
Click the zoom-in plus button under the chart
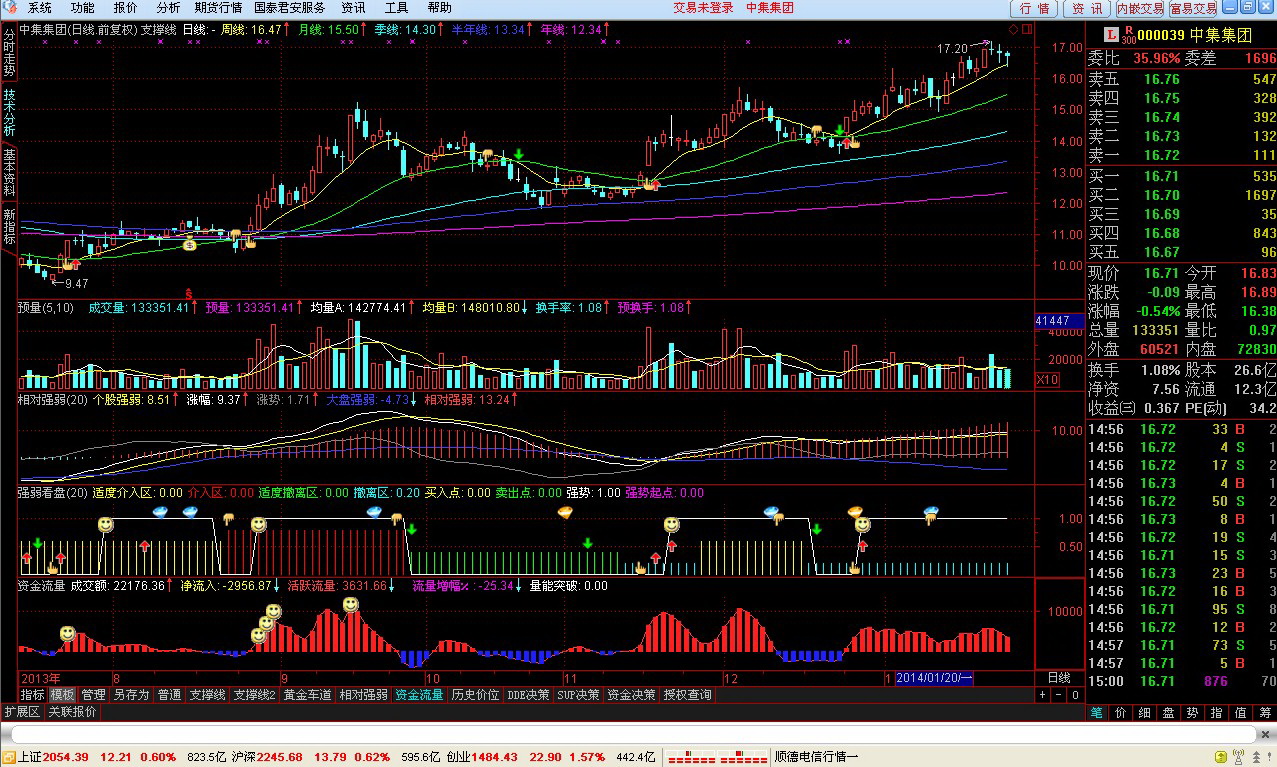[x=1042, y=695]
